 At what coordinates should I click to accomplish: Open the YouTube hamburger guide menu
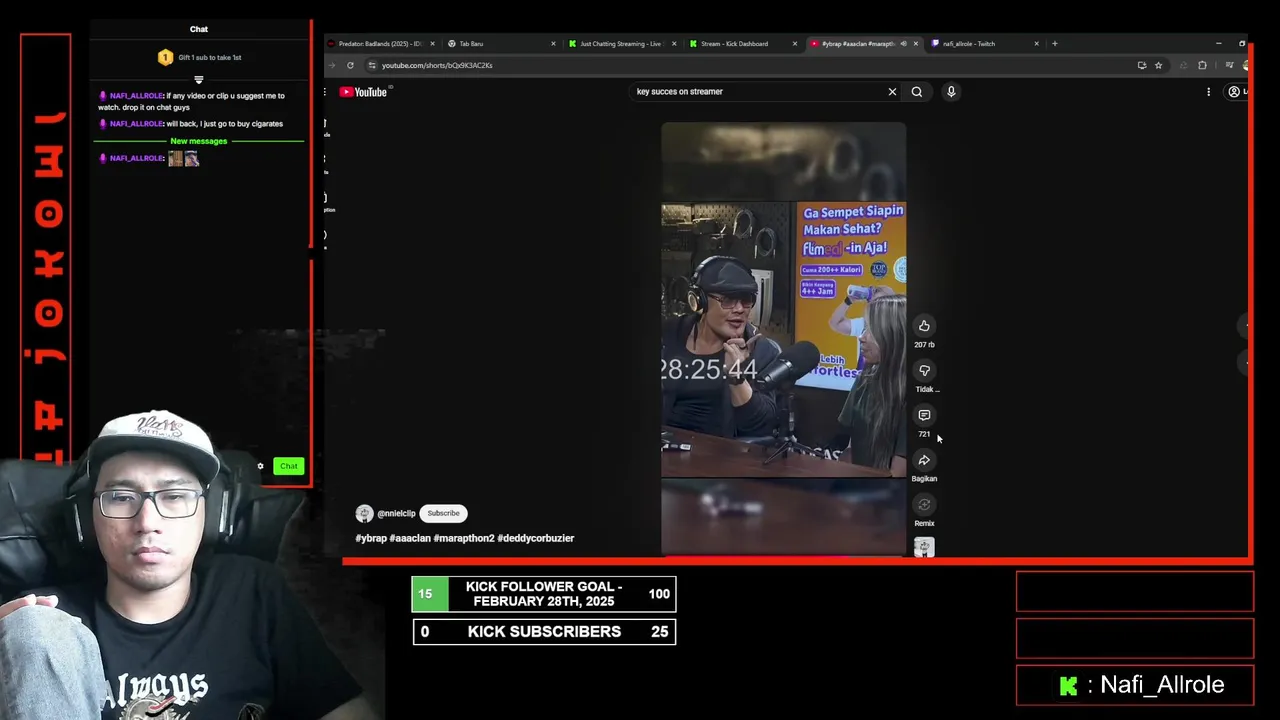point(325,92)
